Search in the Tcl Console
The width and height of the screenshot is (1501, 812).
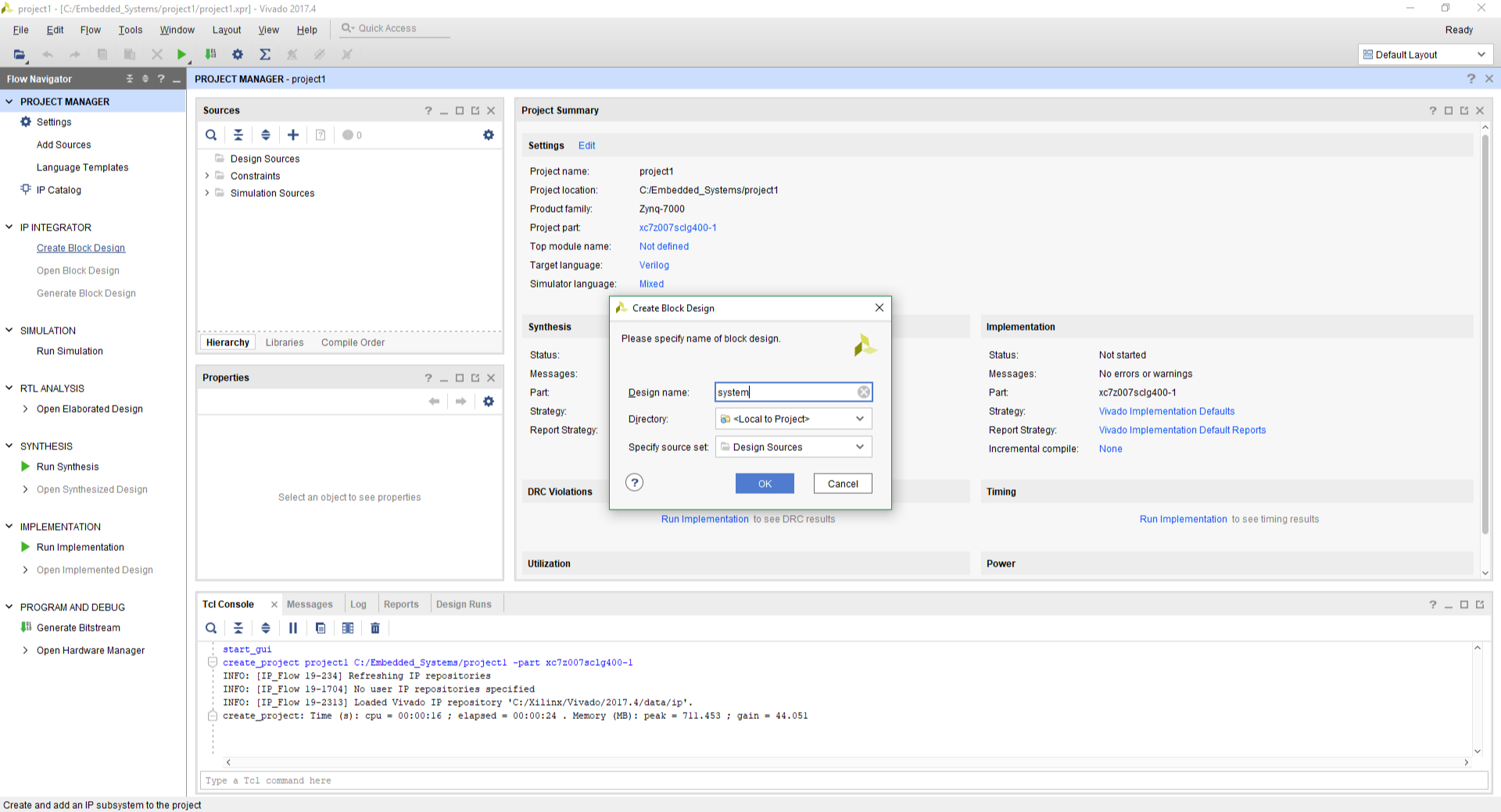pyautogui.click(x=211, y=628)
